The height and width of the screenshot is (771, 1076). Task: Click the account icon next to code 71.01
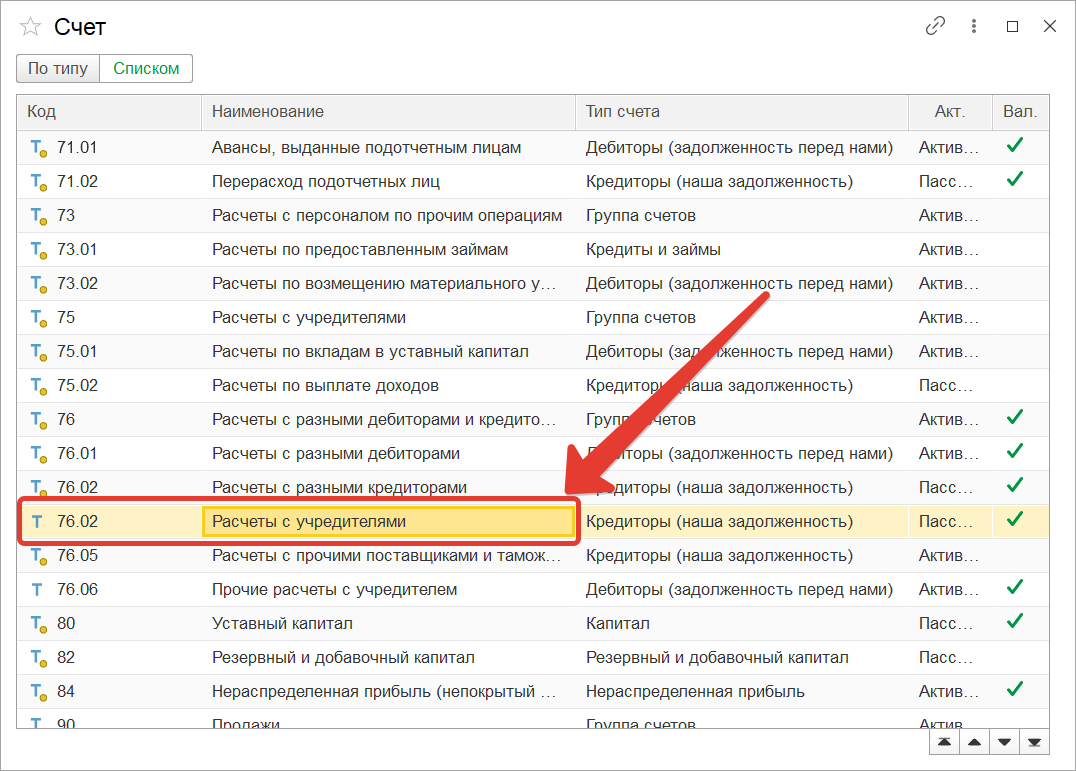click(x=39, y=148)
